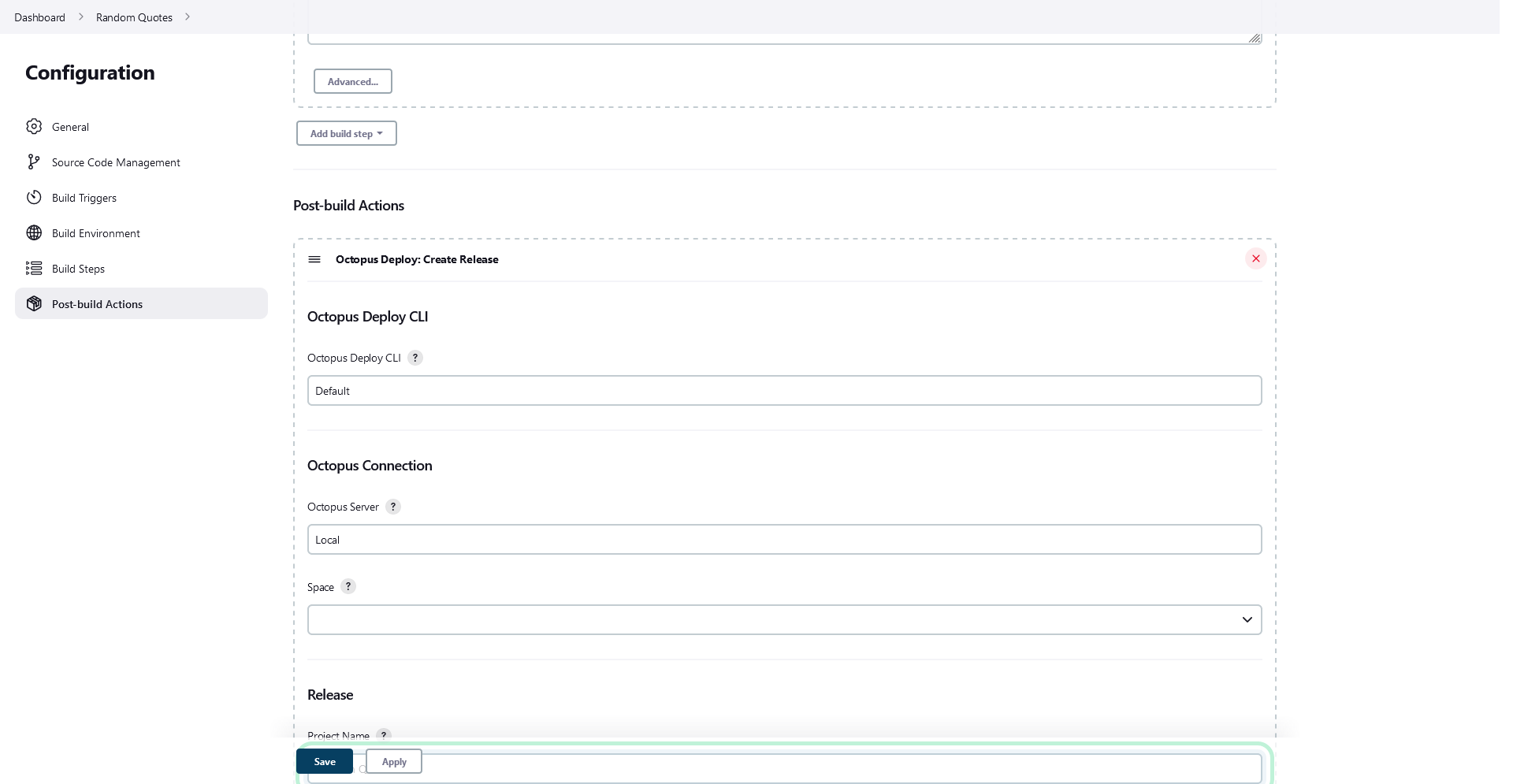
Task: Expand the Dashboard breadcrumb chevron
Action: 80,17
